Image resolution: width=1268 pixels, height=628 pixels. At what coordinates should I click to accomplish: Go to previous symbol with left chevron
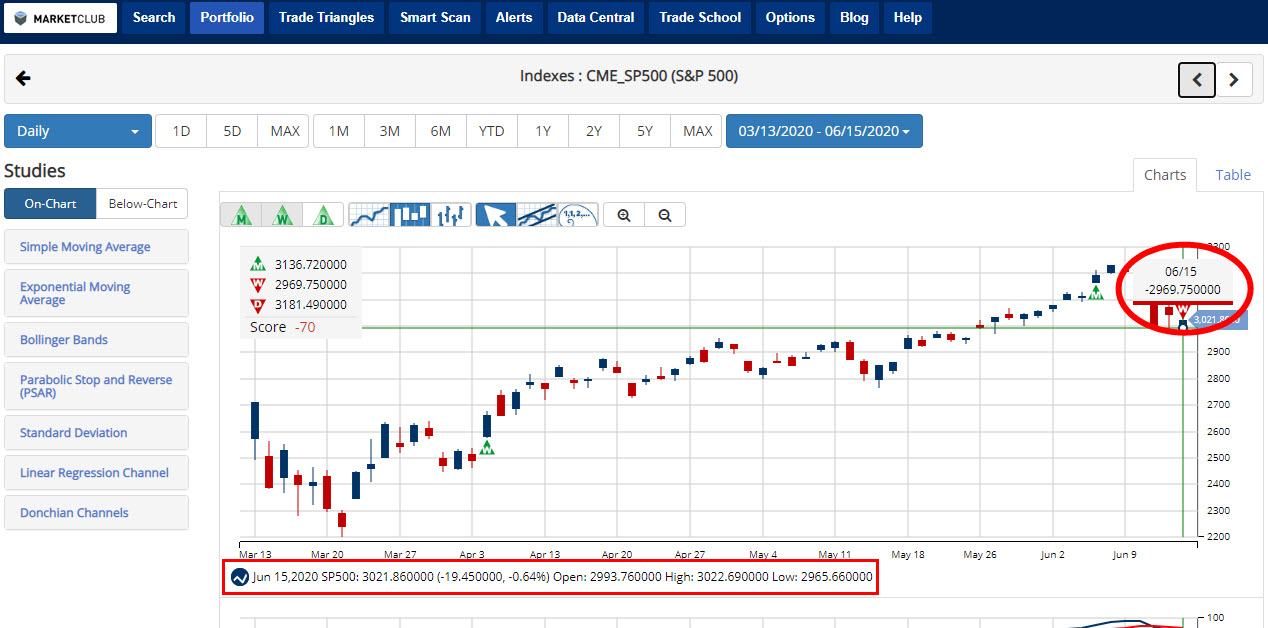[1197, 79]
